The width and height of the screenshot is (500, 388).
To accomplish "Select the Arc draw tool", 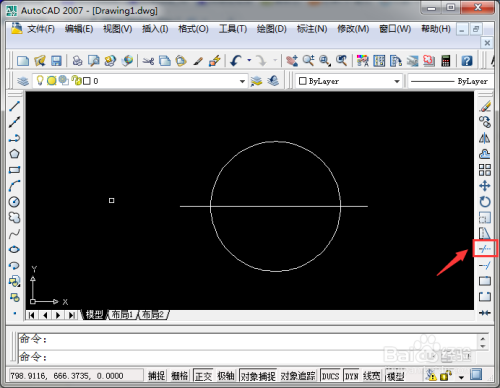I will pos(14,186).
